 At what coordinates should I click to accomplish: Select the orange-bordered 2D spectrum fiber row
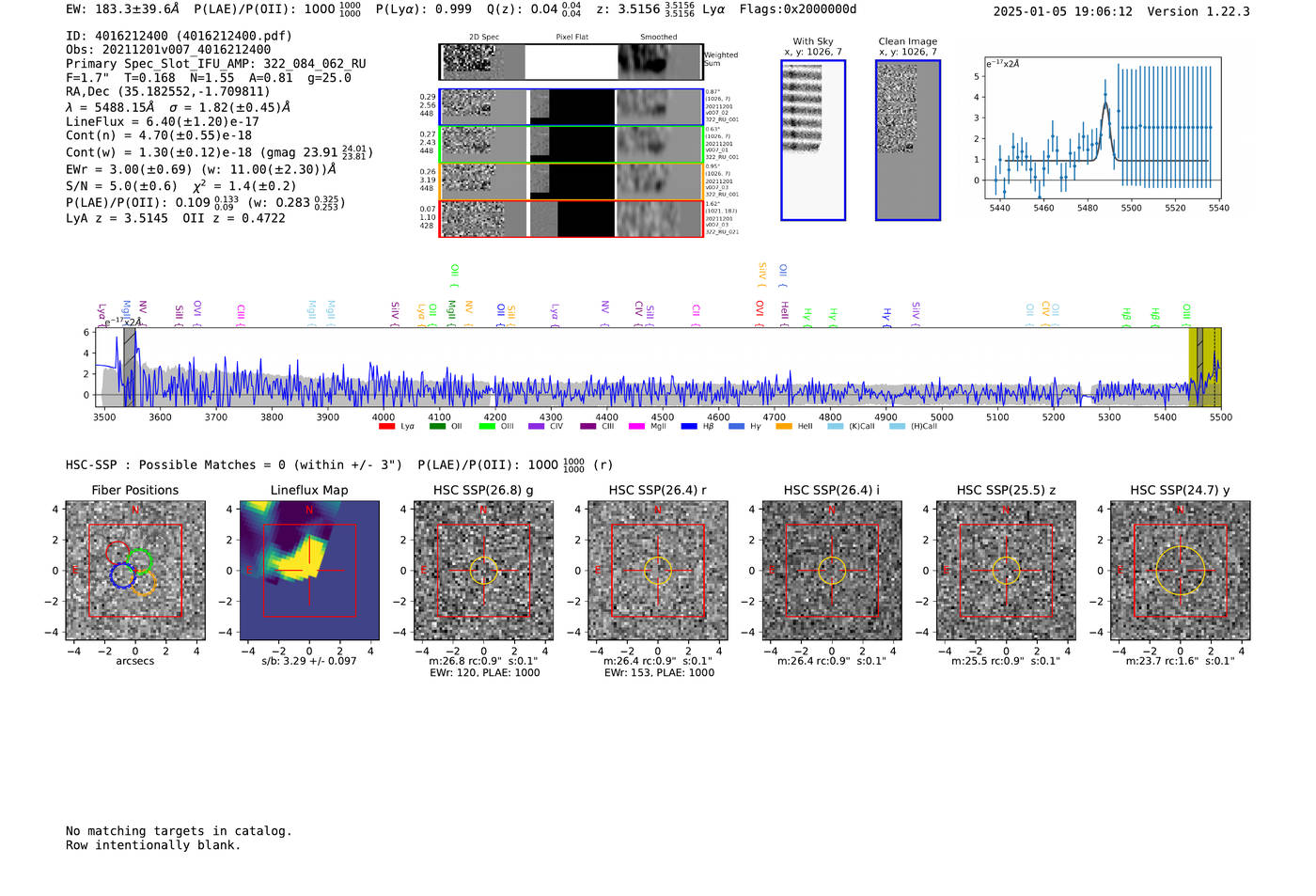coord(572,181)
